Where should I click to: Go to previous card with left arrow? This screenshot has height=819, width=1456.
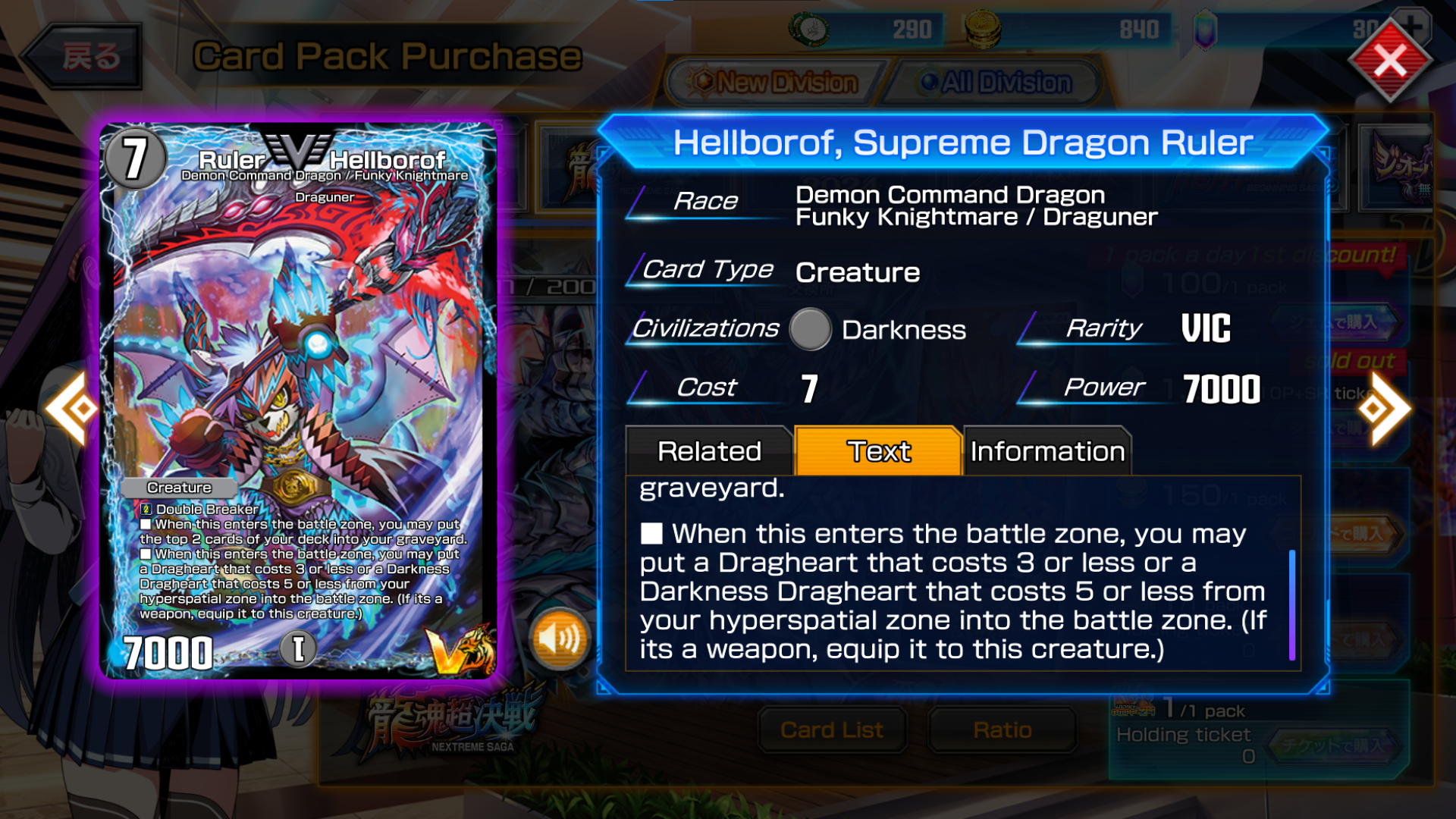(72, 409)
